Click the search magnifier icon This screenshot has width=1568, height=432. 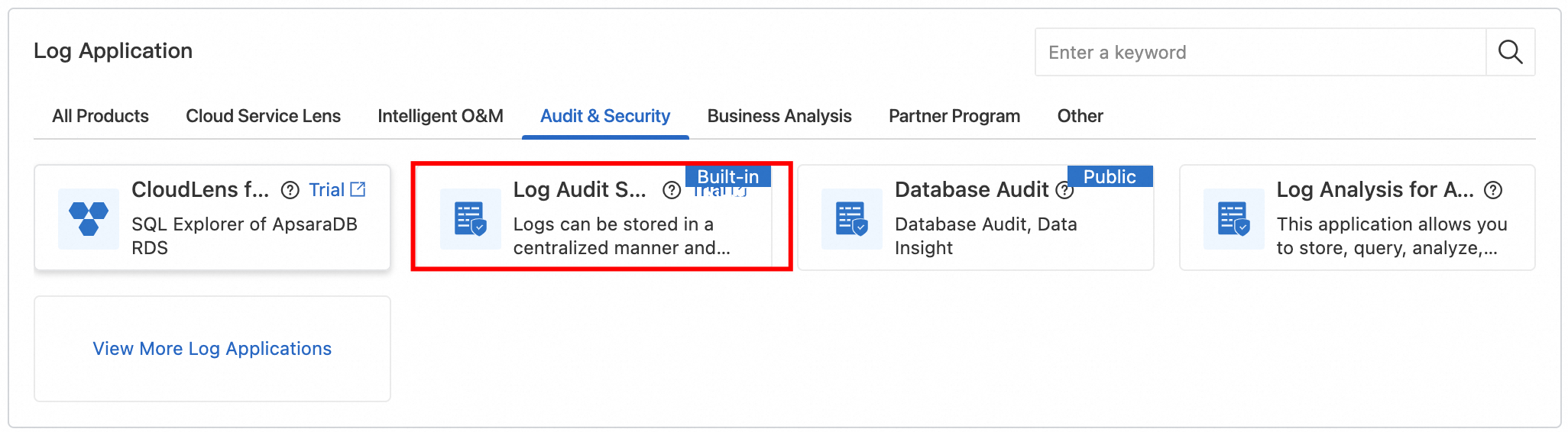[1510, 52]
